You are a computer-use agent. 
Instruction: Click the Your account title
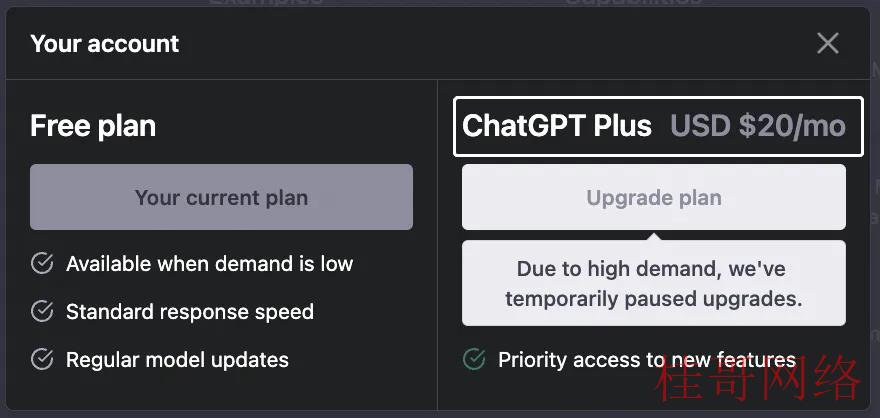(x=104, y=44)
